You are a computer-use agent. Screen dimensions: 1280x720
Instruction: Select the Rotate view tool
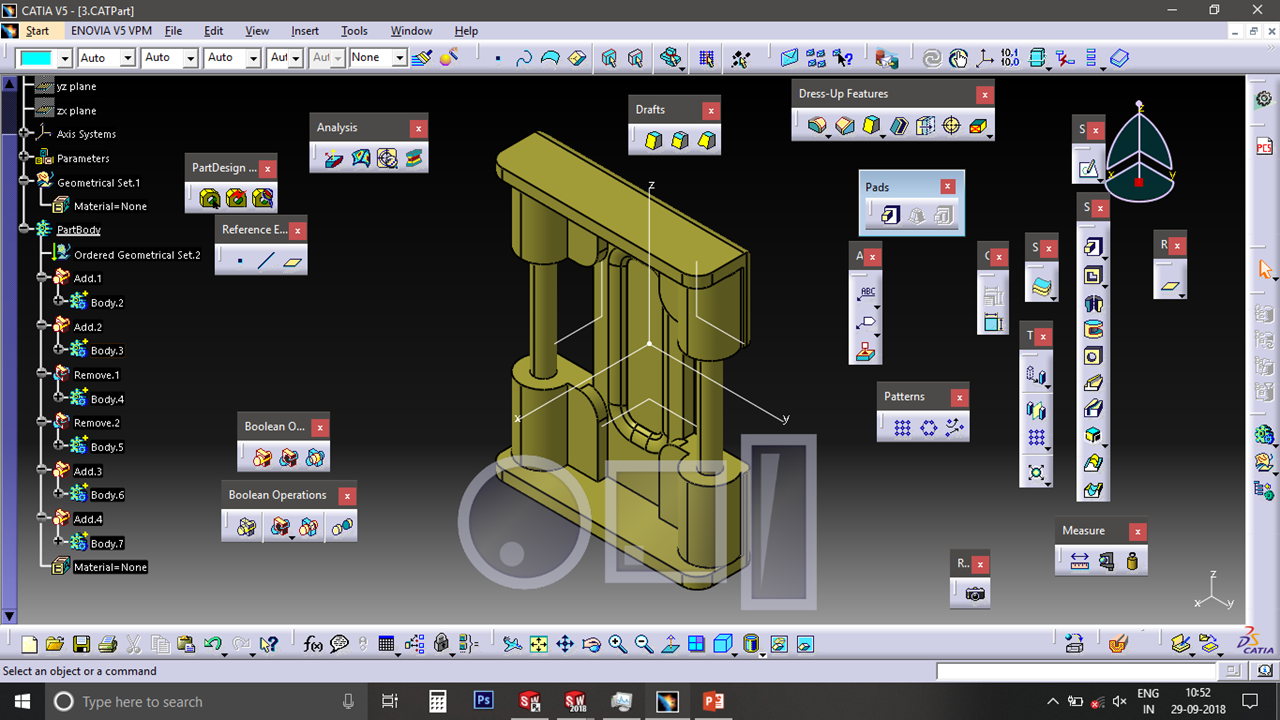(x=591, y=645)
